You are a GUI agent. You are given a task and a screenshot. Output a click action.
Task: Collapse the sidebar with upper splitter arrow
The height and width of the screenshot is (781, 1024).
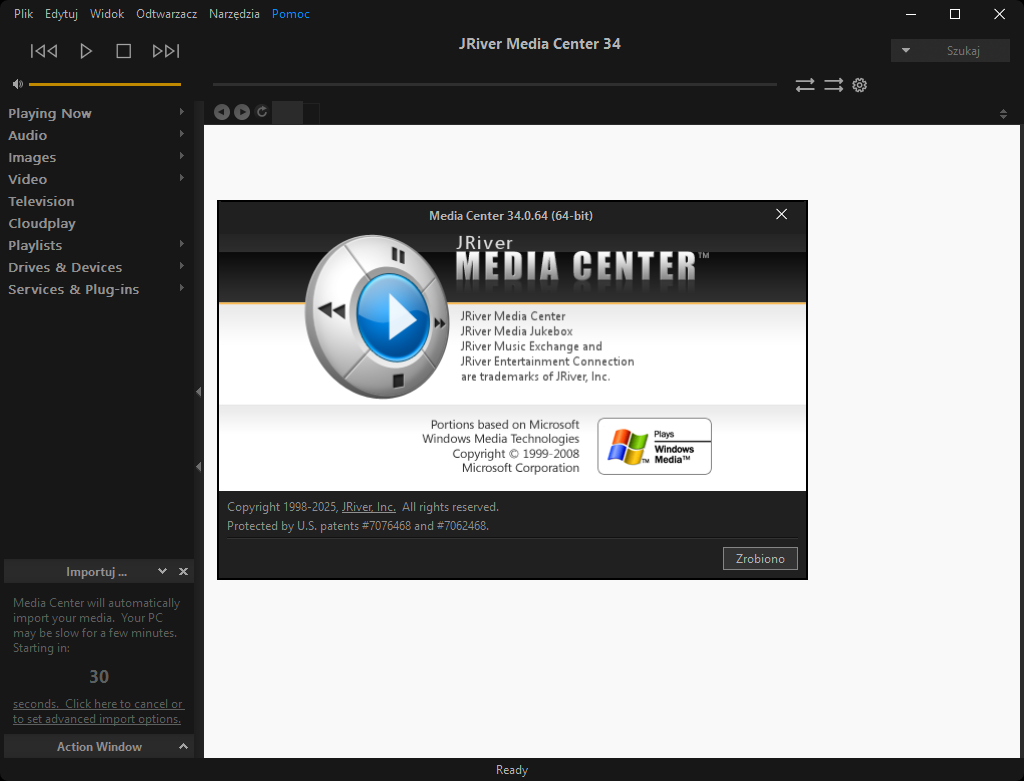tap(199, 392)
